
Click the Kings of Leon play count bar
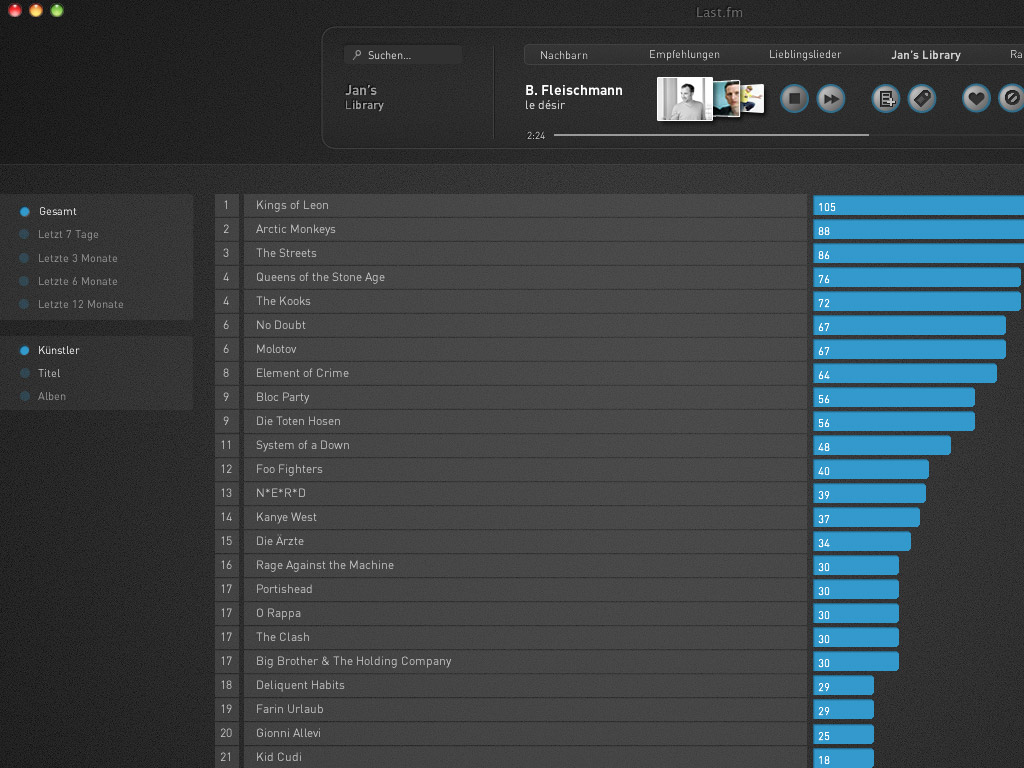(918, 206)
